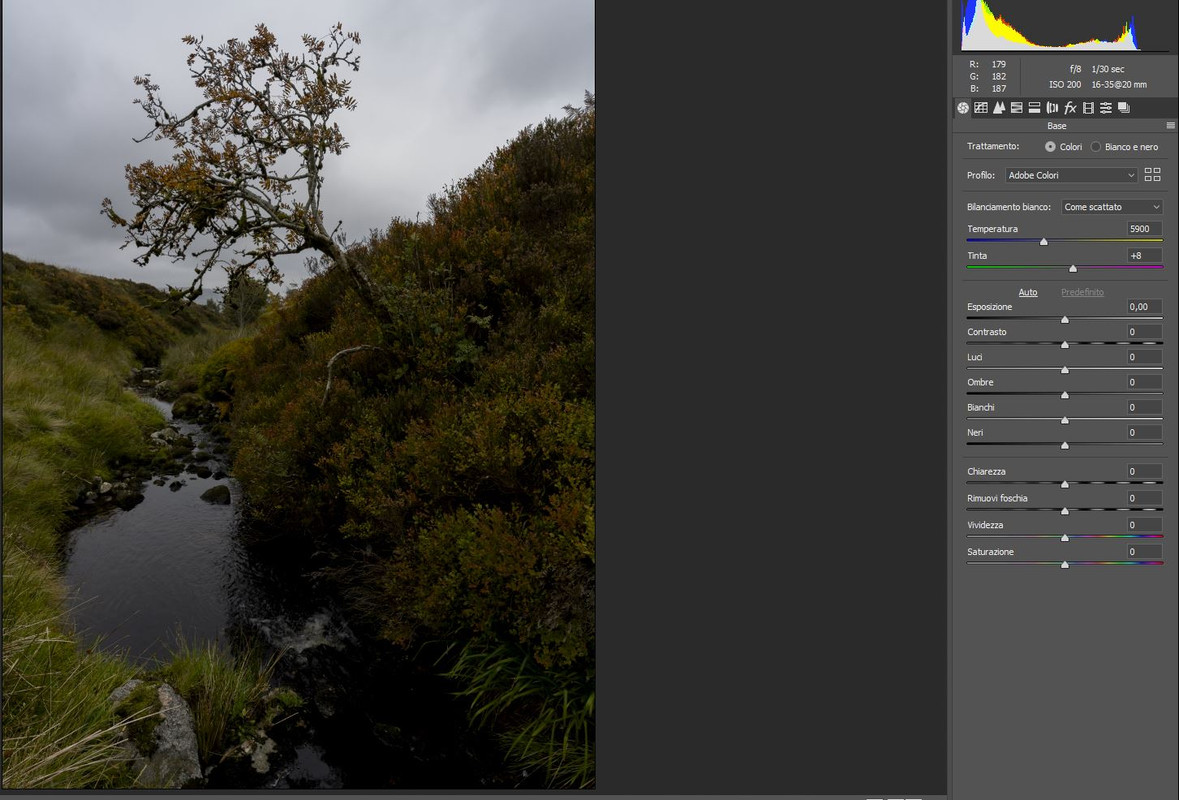1179x800 pixels.
Task: Click the landscape photo preview
Action: tap(299, 394)
